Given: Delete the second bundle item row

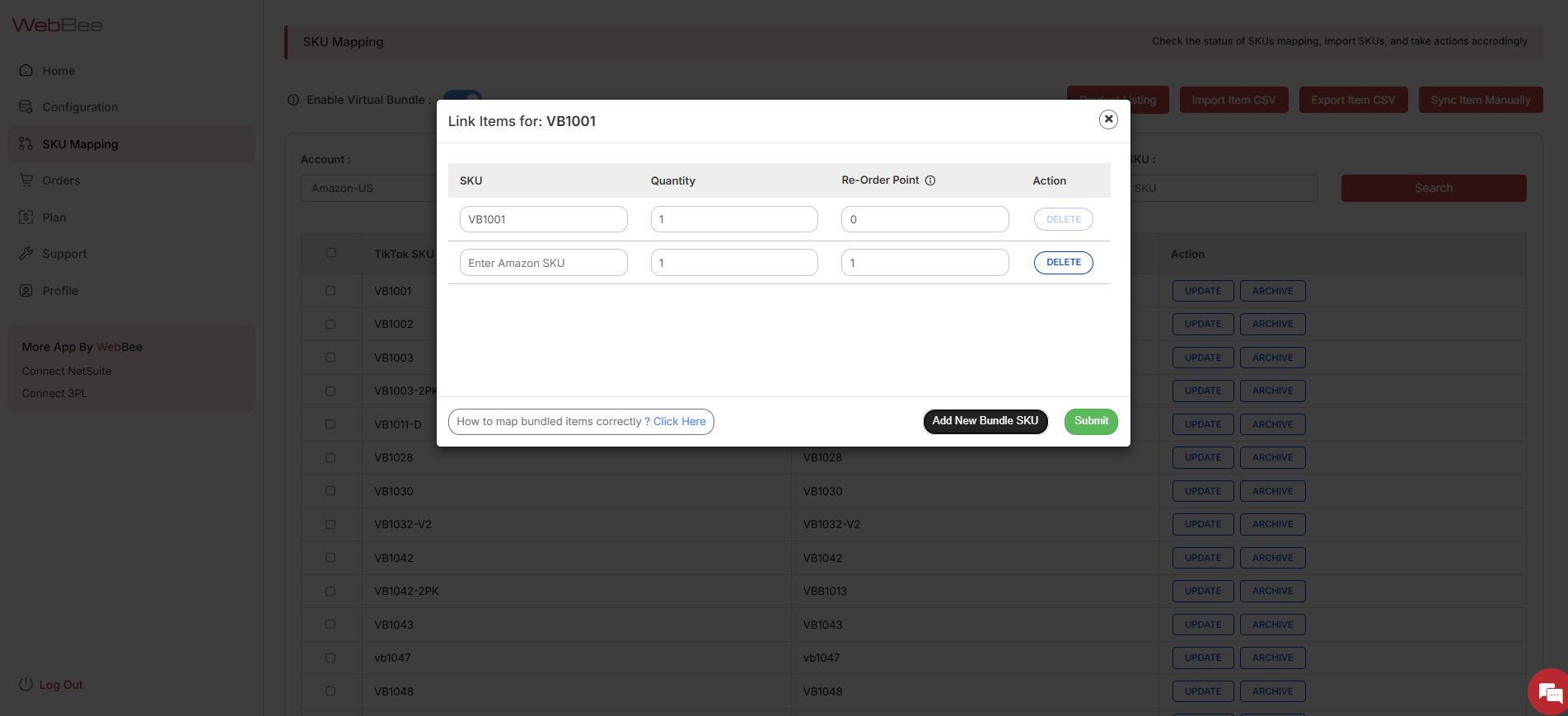Looking at the screenshot, I should 1063,263.
